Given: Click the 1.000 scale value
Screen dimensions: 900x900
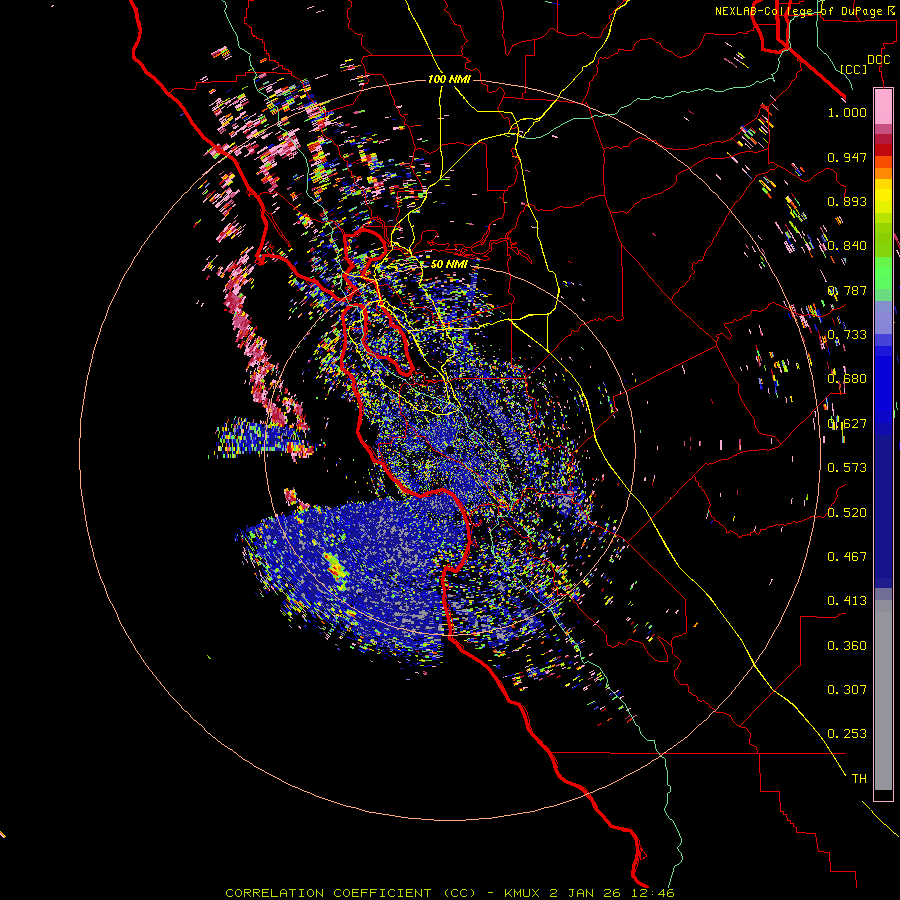Looking at the screenshot, I should pyautogui.click(x=847, y=112).
